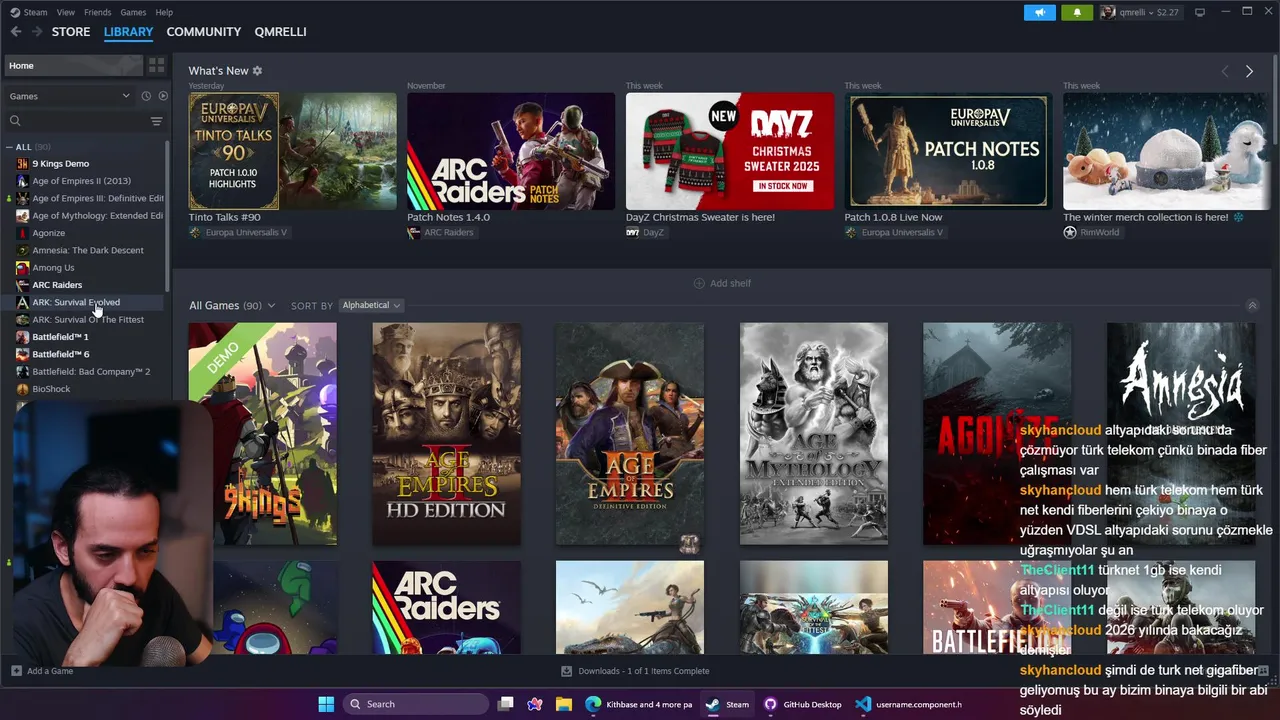
Task: Open 9 Kings demo cover in grid
Action: pyautogui.click(x=263, y=434)
